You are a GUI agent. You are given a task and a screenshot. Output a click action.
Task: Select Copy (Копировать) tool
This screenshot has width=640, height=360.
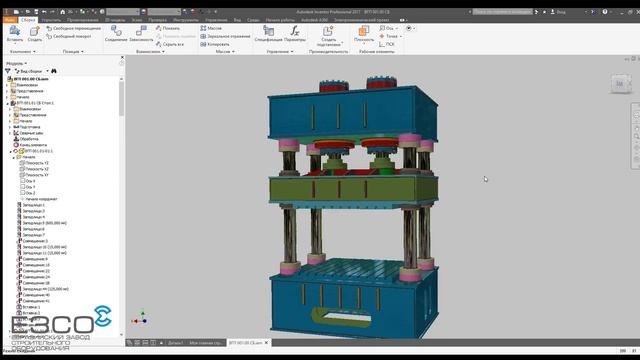[215, 44]
